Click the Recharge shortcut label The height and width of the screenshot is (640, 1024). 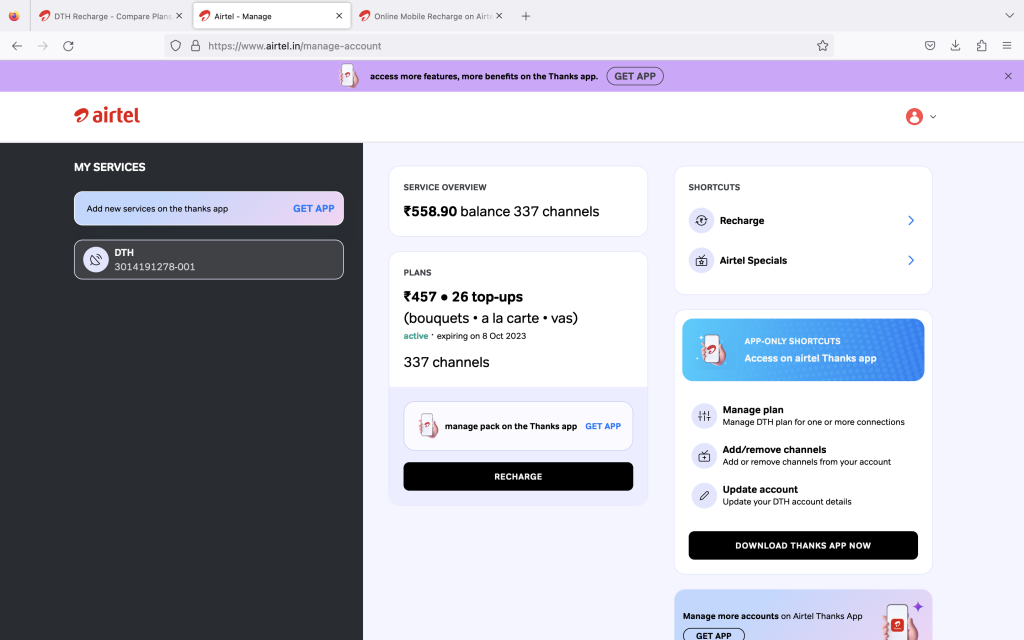point(742,221)
